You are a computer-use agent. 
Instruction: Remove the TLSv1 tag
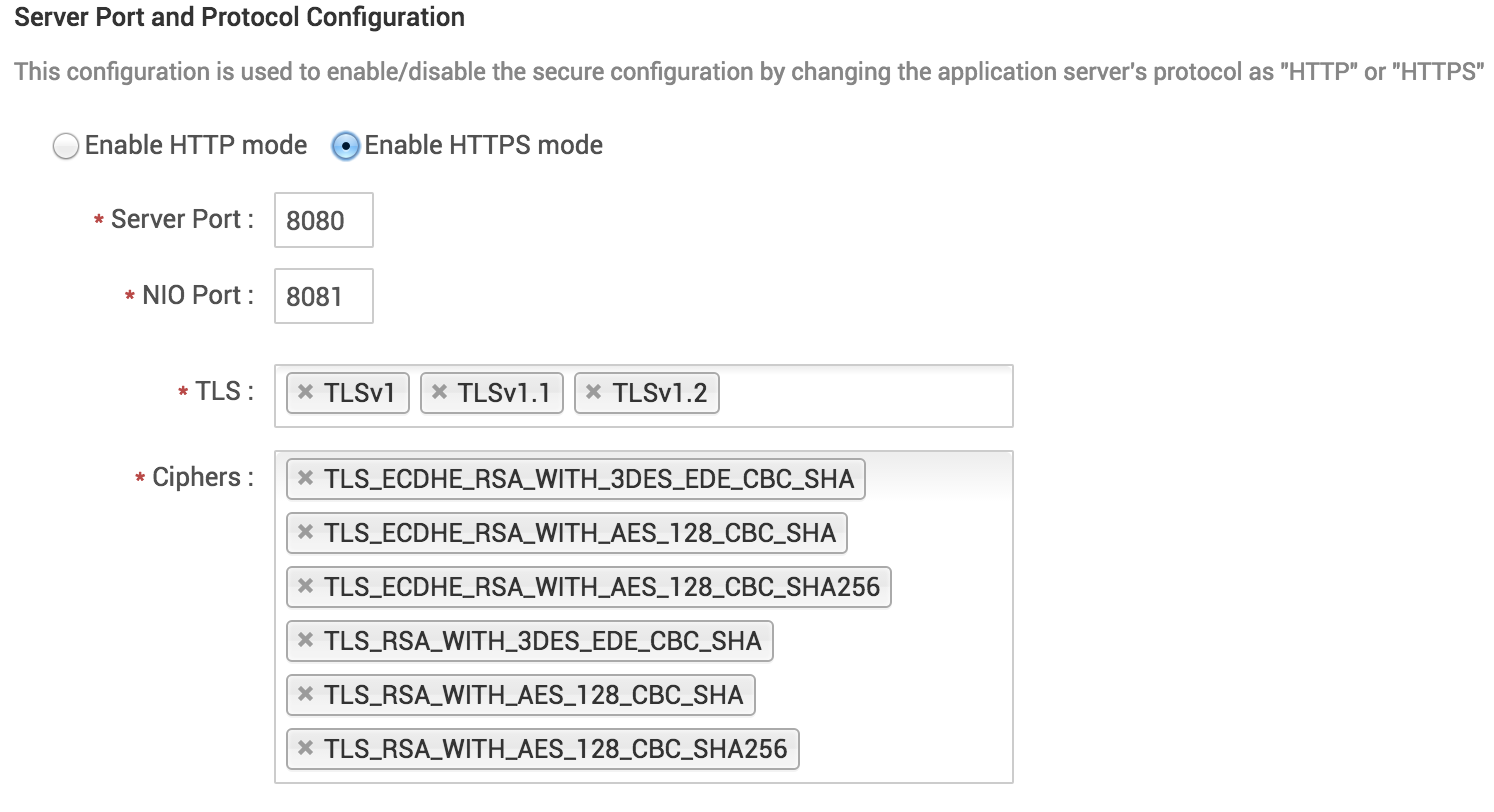pyautogui.click(x=306, y=393)
